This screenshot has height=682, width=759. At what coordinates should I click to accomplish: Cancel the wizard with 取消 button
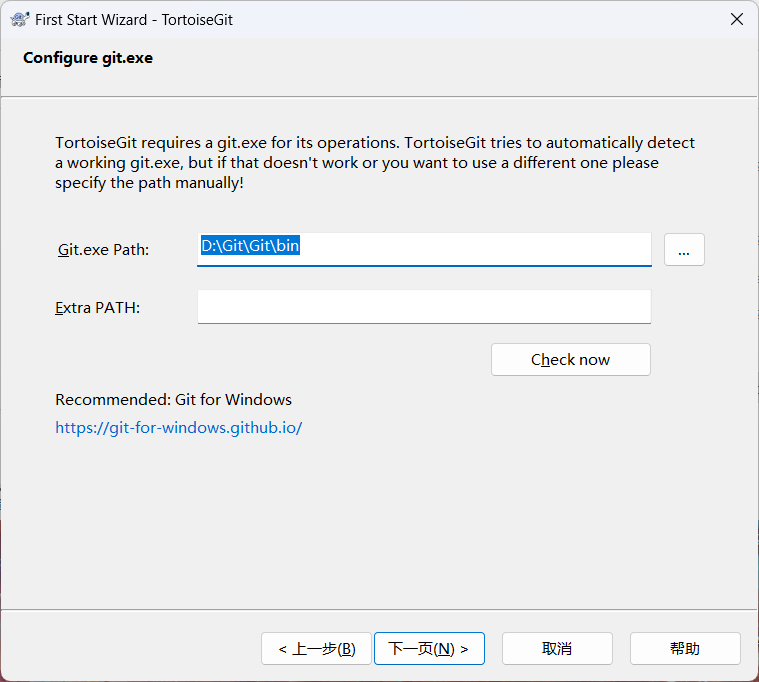point(557,649)
